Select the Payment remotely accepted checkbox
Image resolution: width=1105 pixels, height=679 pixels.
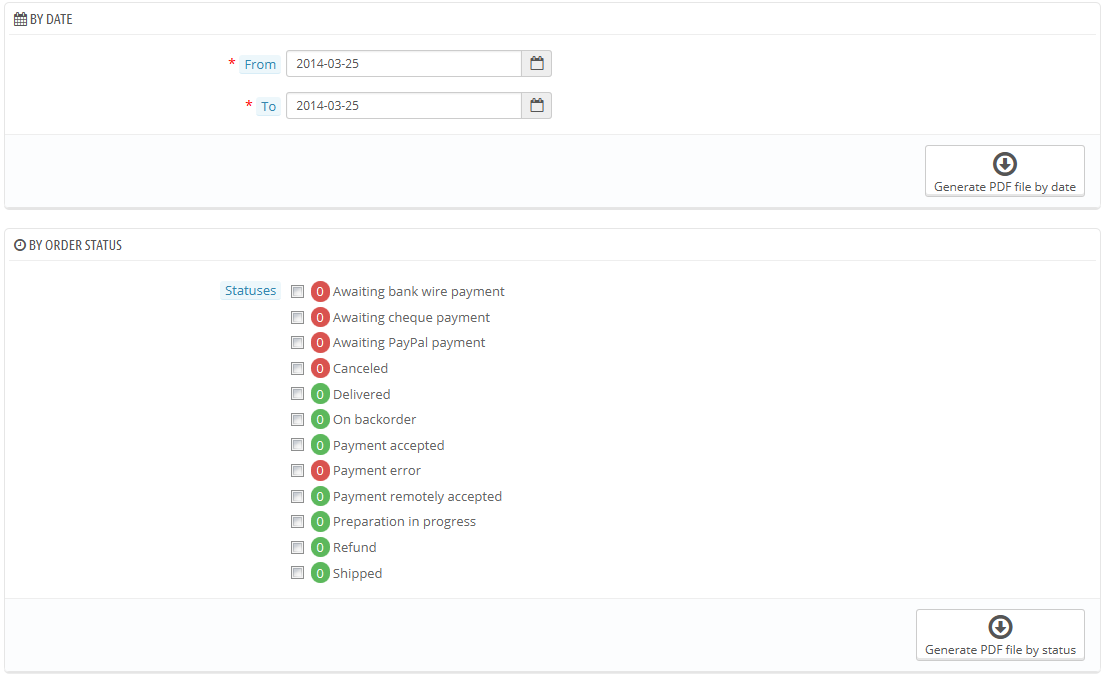(297, 497)
